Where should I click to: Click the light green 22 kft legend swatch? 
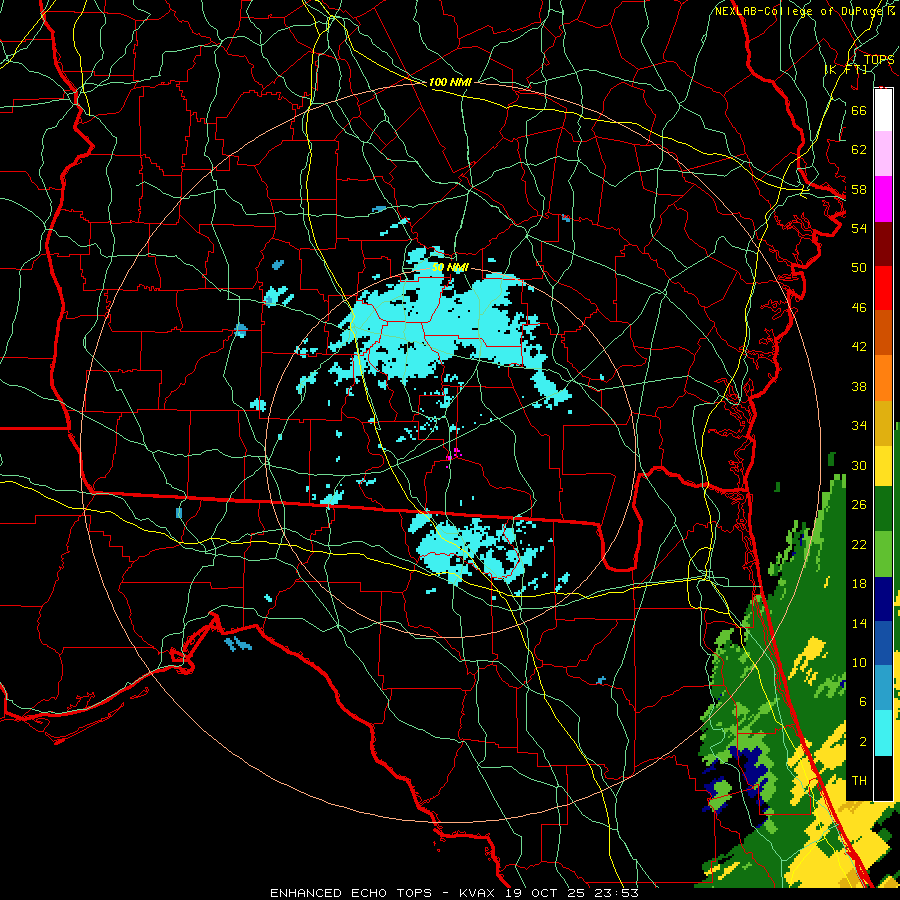883,555
